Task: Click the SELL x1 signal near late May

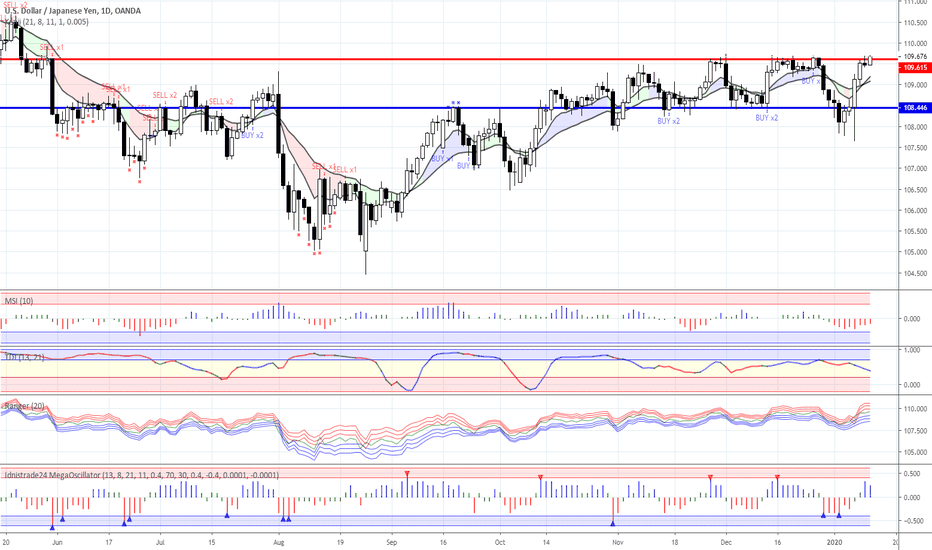Action: (x=51, y=47)
